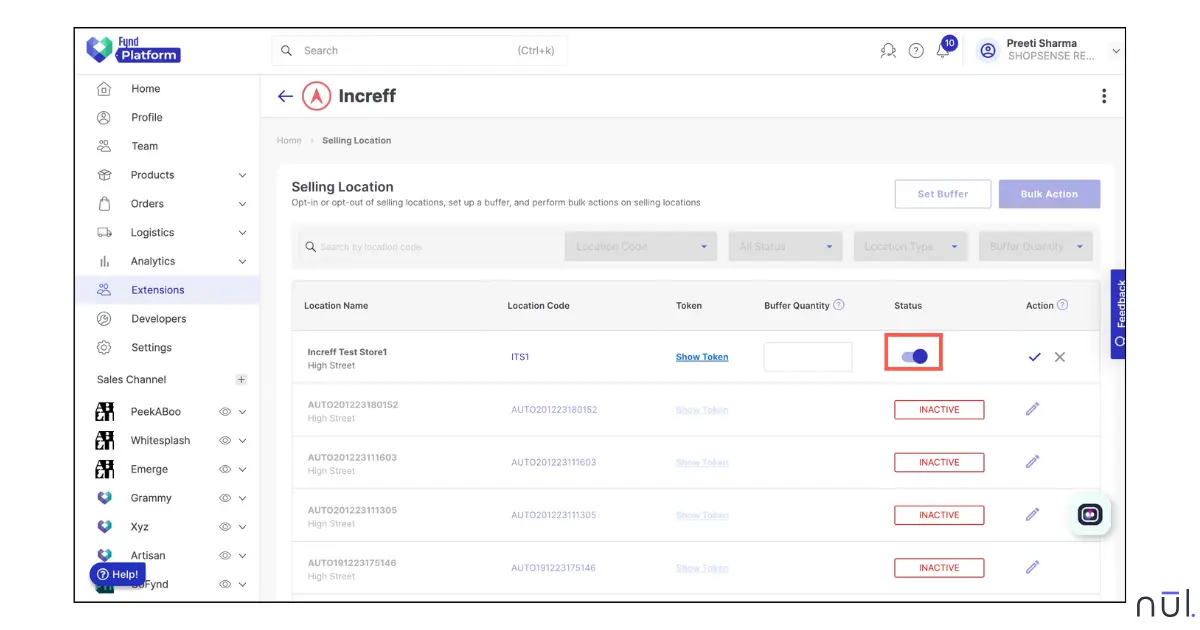The height and width of the screenshot is (630, 1200).
Task: Cancel the Increff Test Store1 edit with X
Action: (1060, 357)
